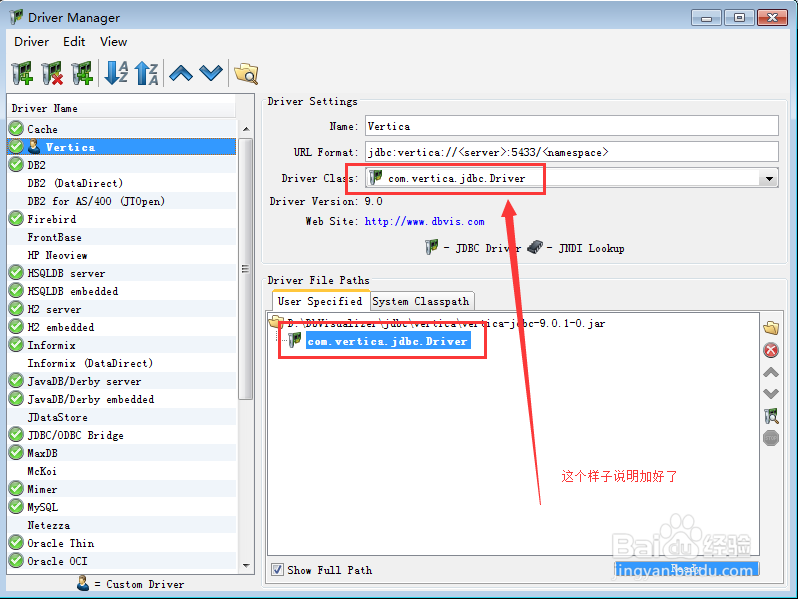
Task: Move driver down with toolbar arrow
Action: tap(211, 74)
